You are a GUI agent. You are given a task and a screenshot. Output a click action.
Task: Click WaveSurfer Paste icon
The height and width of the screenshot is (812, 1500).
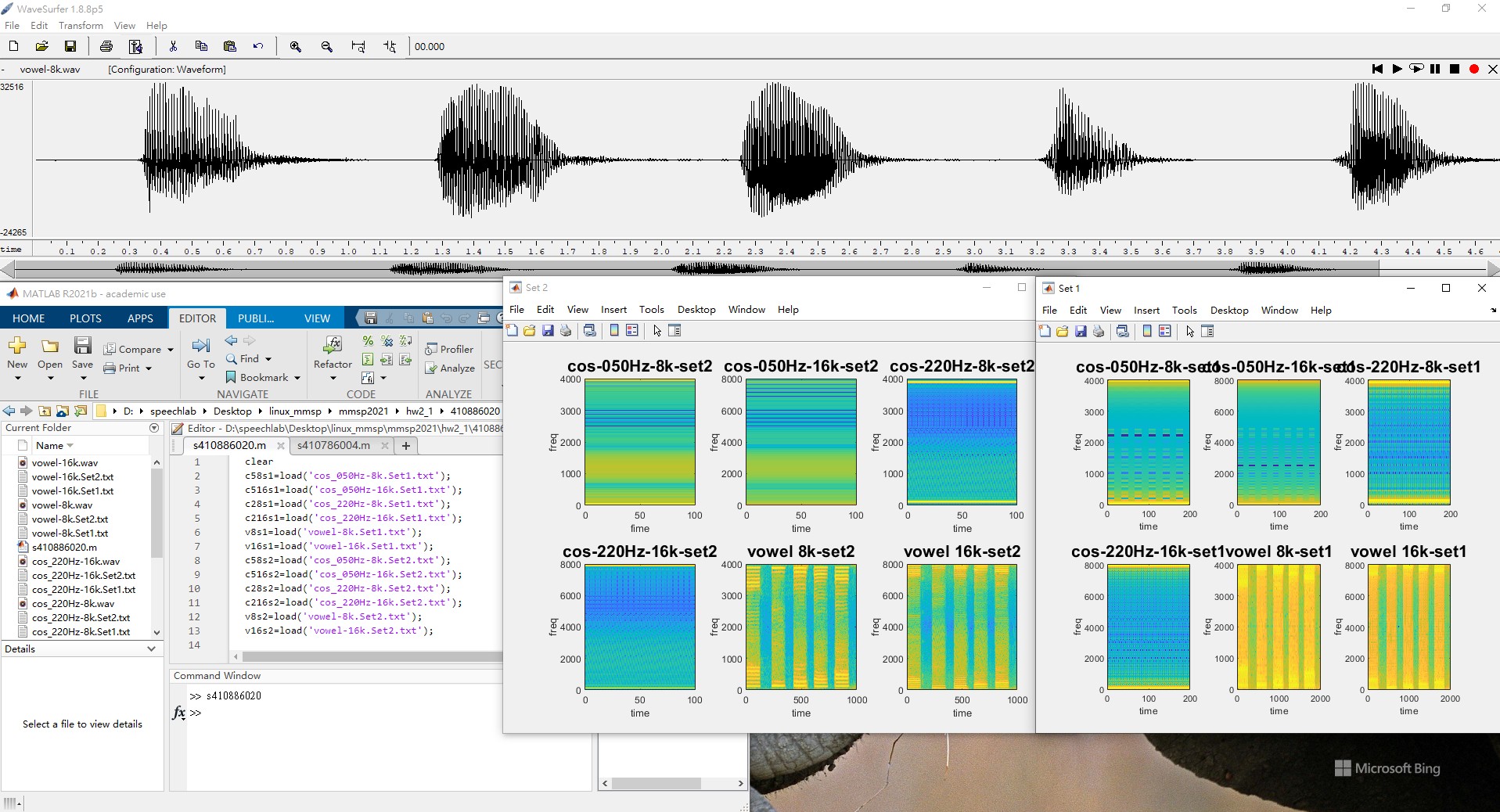(x=229, y=46)
